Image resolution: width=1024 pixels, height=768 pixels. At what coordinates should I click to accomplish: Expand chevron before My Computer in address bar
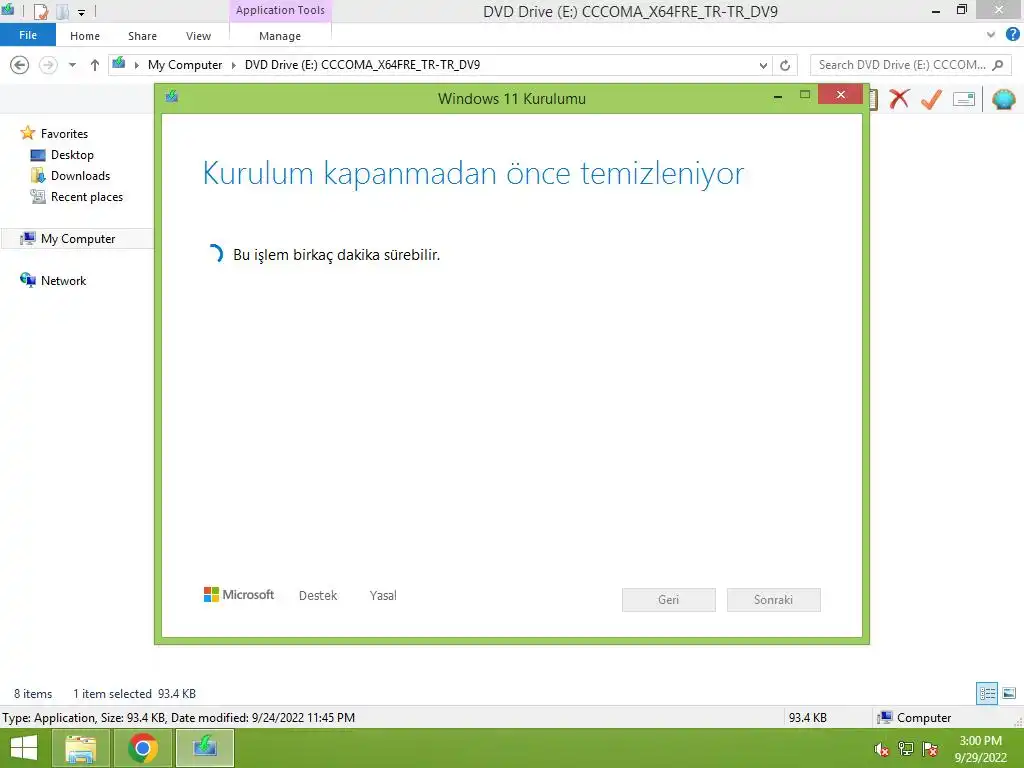(x=136, y=65)
